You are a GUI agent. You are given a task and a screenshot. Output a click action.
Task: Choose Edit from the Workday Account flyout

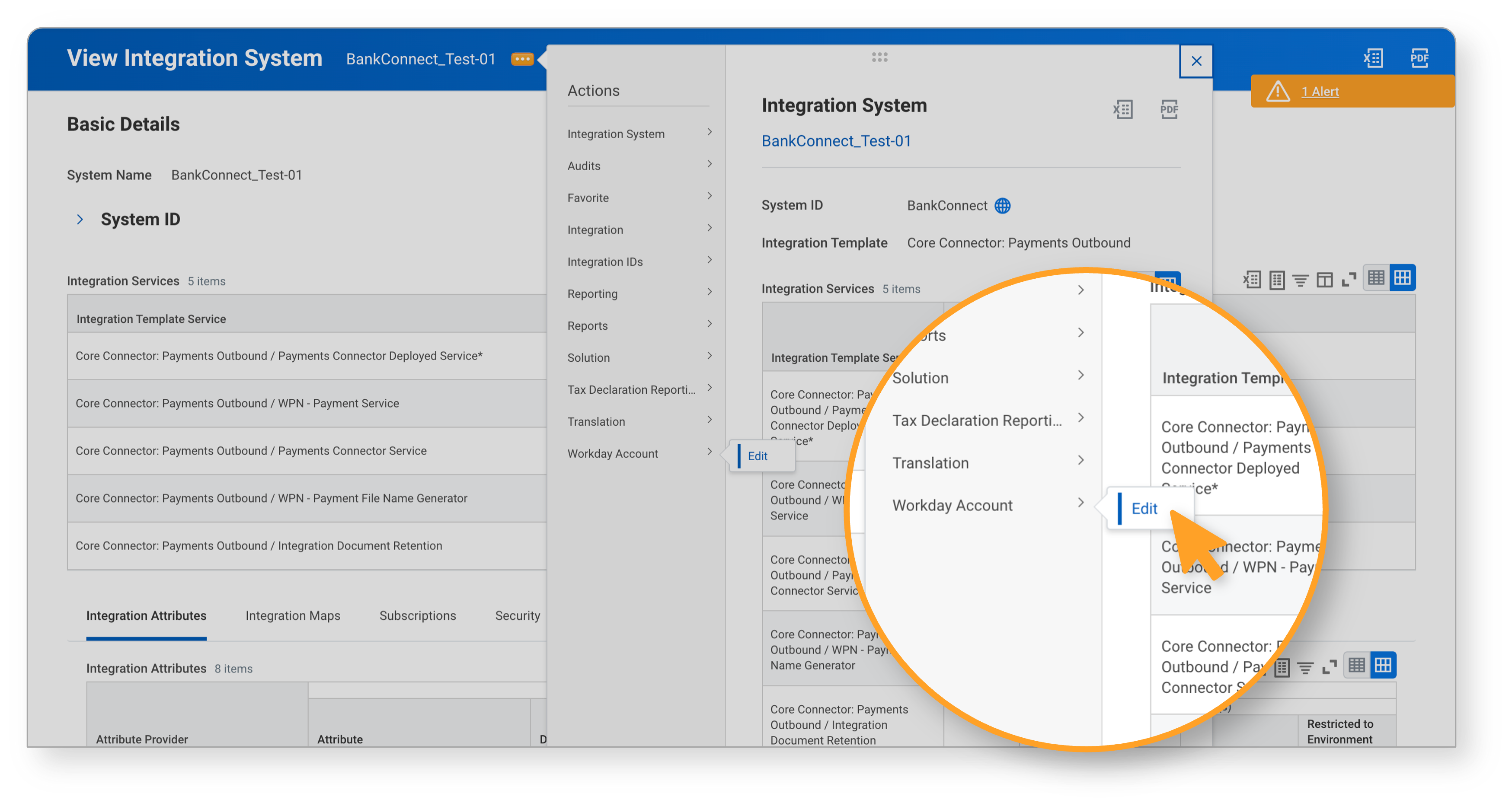762,456
